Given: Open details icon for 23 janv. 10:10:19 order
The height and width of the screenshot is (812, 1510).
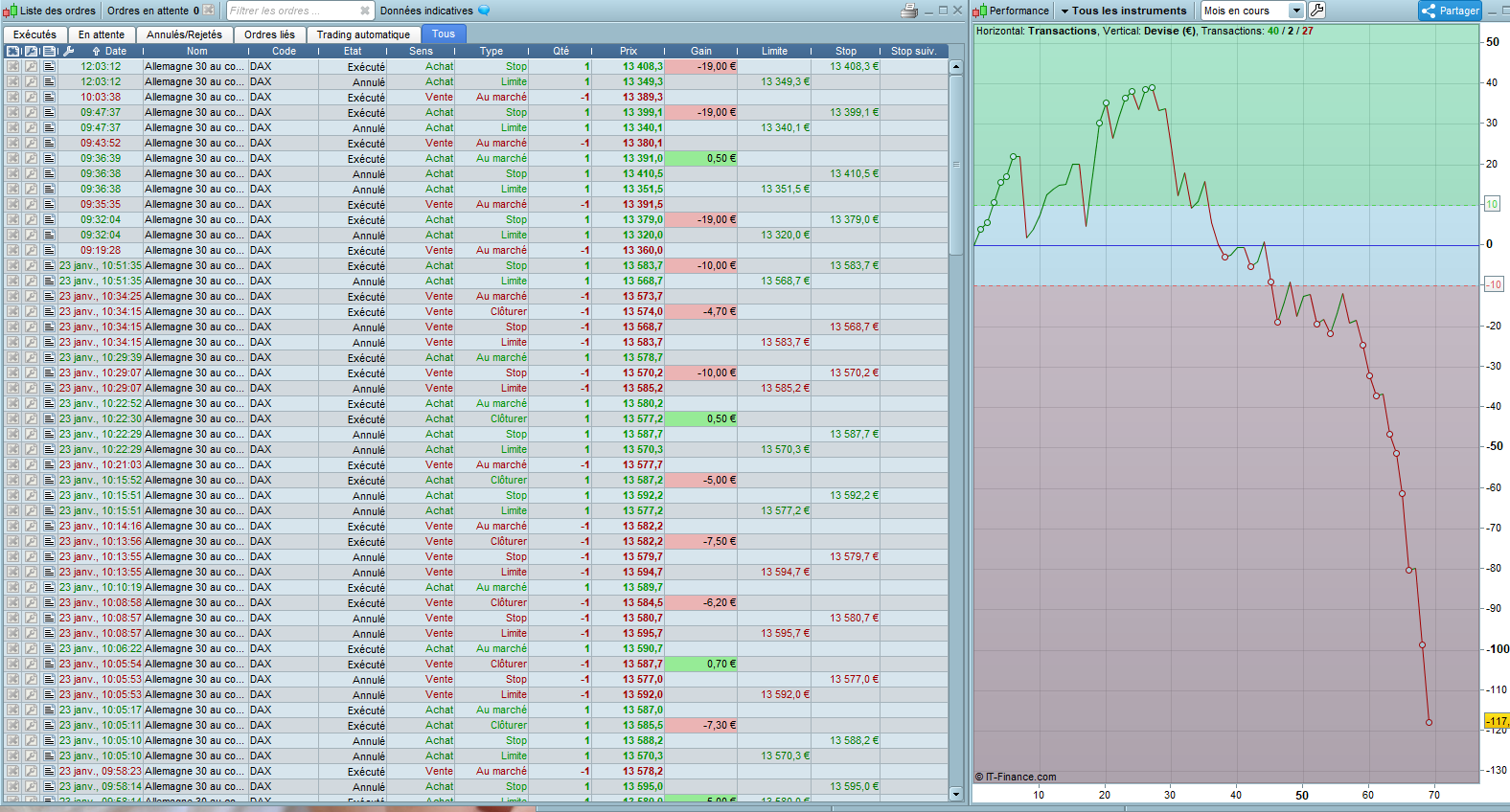Looking at the screenshot, I should [49, 587].
